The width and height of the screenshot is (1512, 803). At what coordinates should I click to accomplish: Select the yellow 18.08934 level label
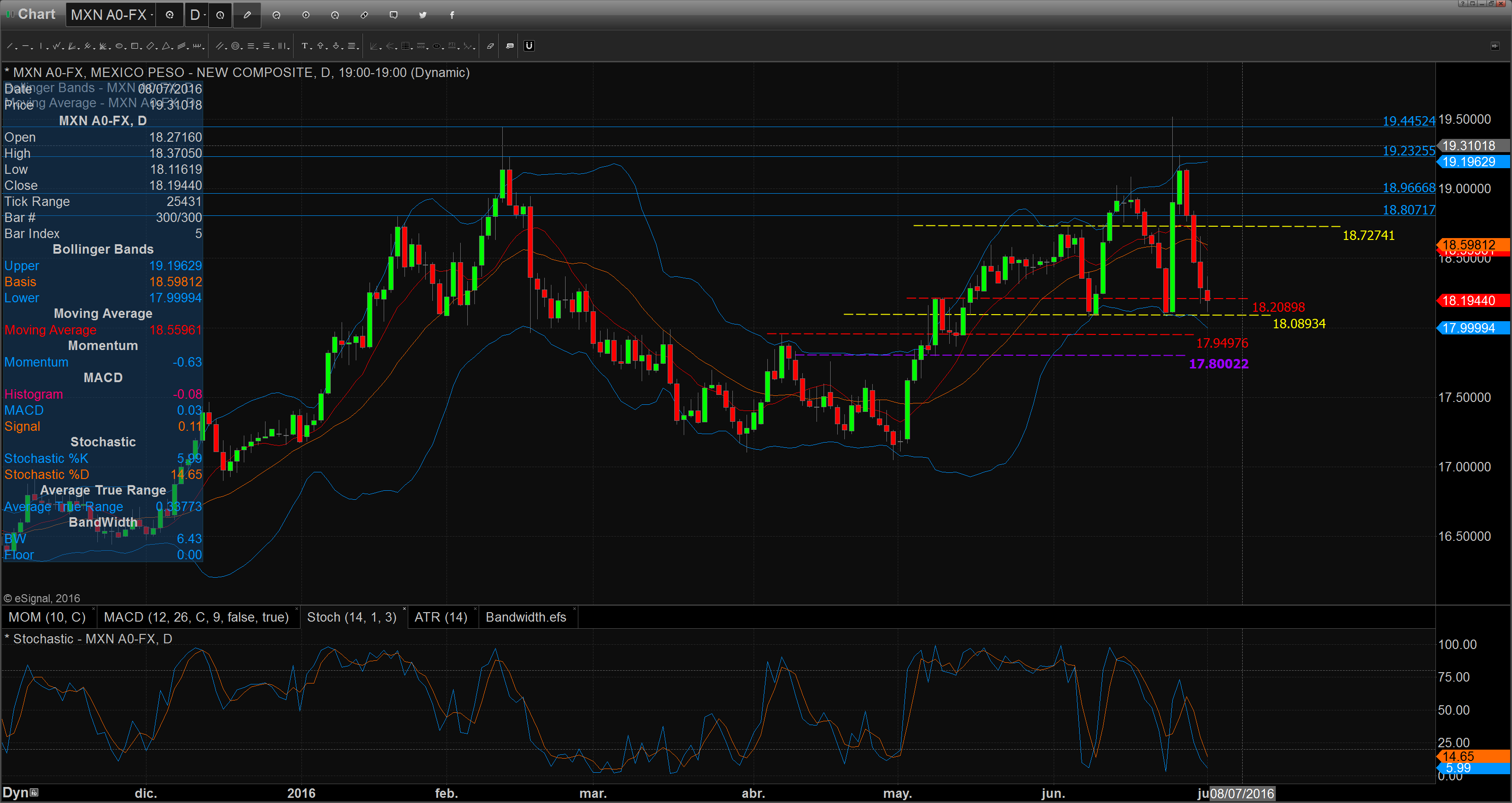pos(1299,324)
